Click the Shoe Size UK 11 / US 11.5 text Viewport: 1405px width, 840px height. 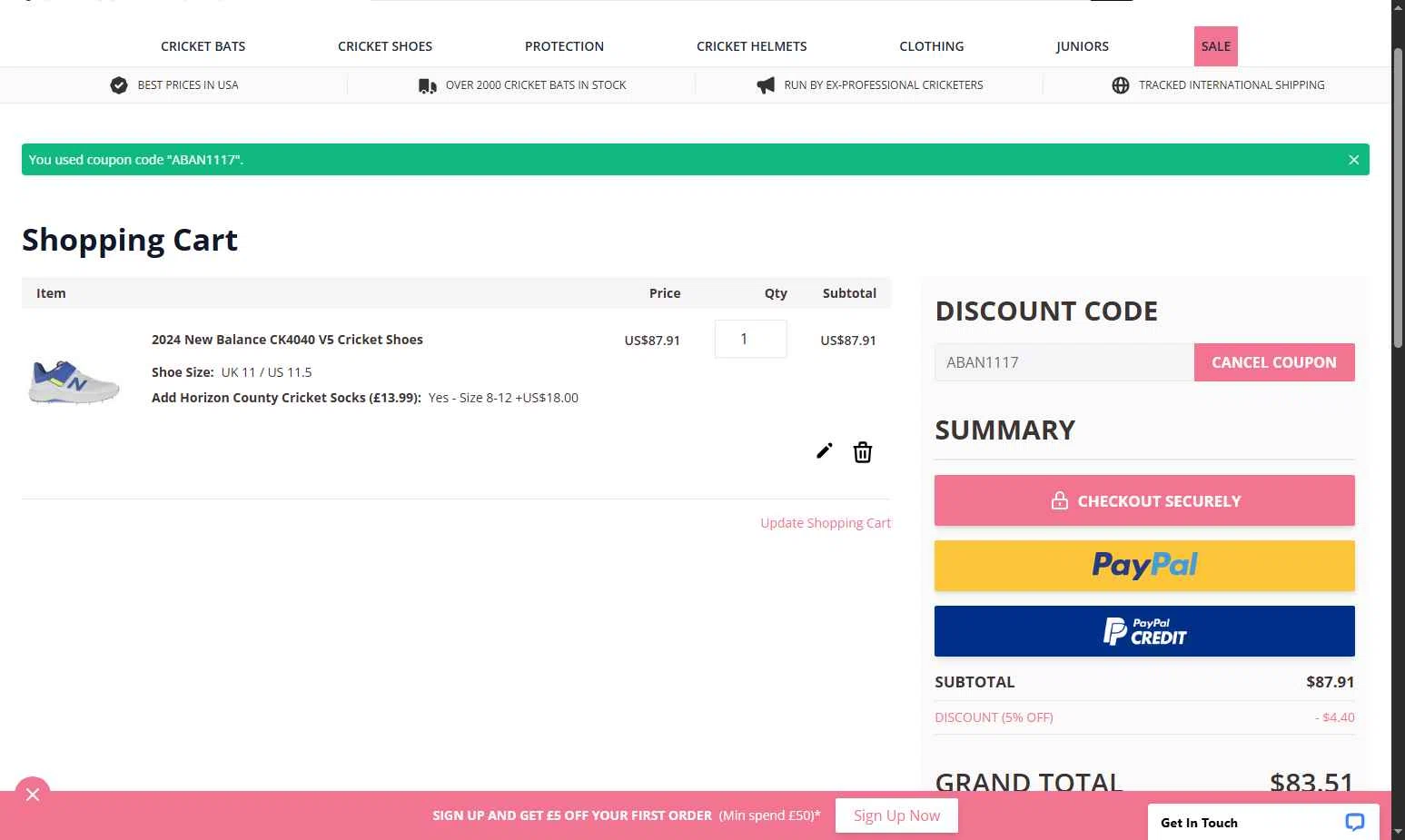click(232, 372)
